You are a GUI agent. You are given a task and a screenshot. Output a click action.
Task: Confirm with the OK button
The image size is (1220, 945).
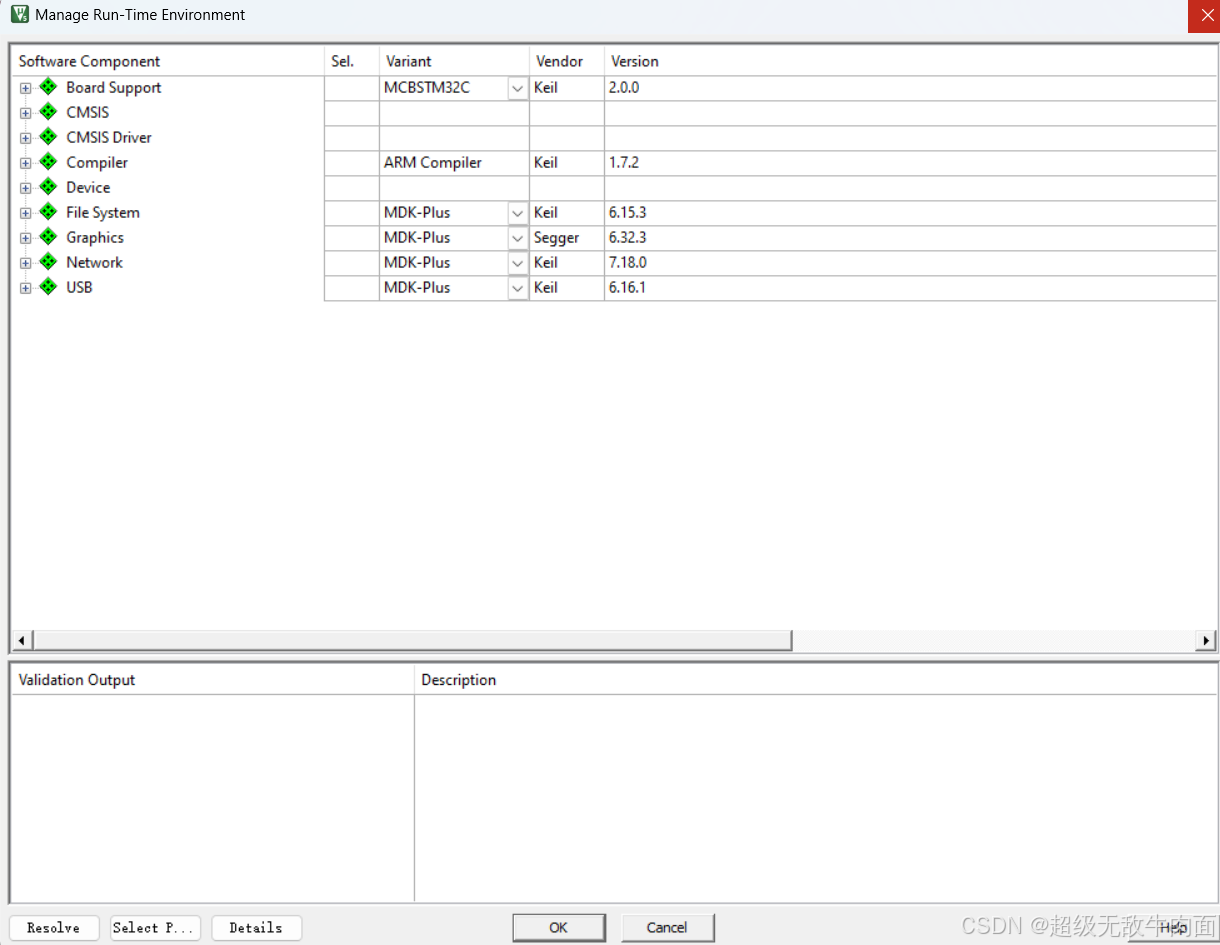click(x=559, y=928)
